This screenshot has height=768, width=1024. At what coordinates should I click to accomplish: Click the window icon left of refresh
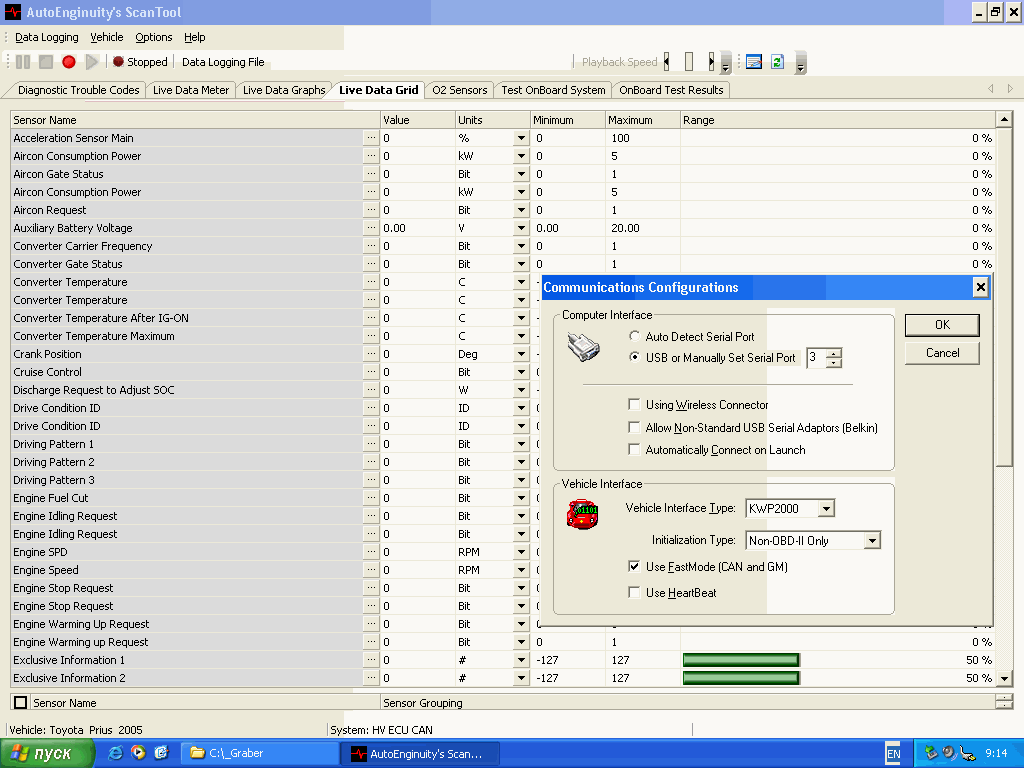pos(754,62)
